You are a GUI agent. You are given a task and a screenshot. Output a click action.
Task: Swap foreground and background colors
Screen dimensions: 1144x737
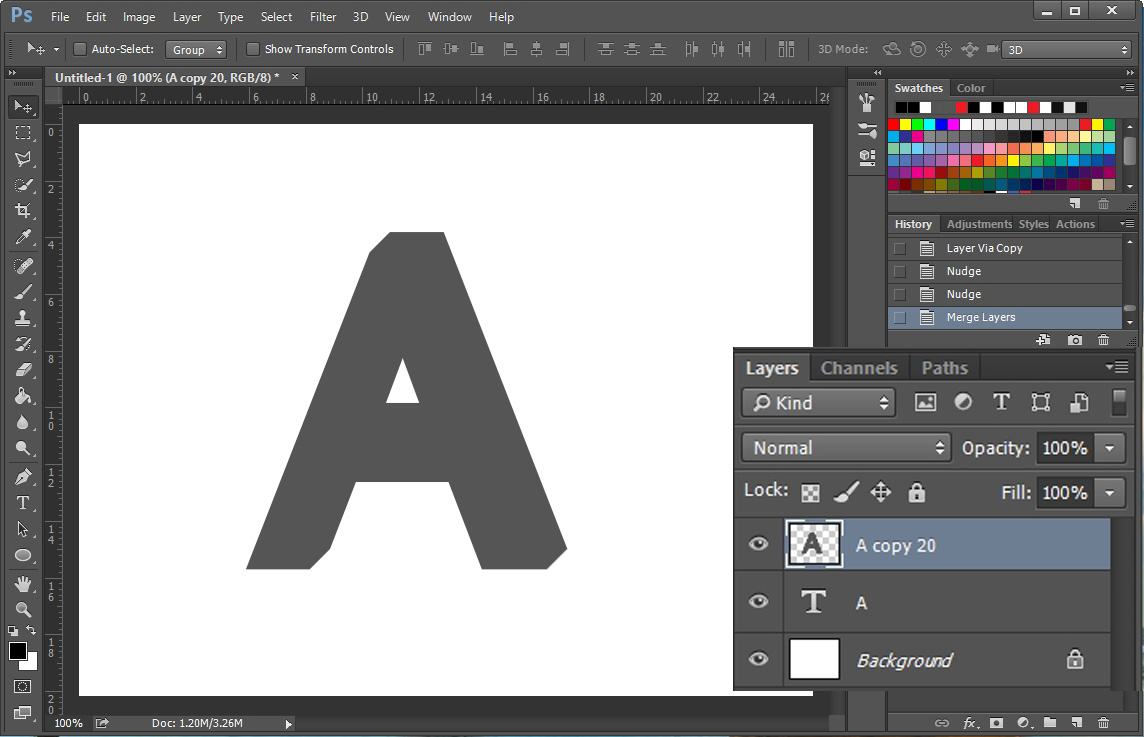click(x=31, y=630)
